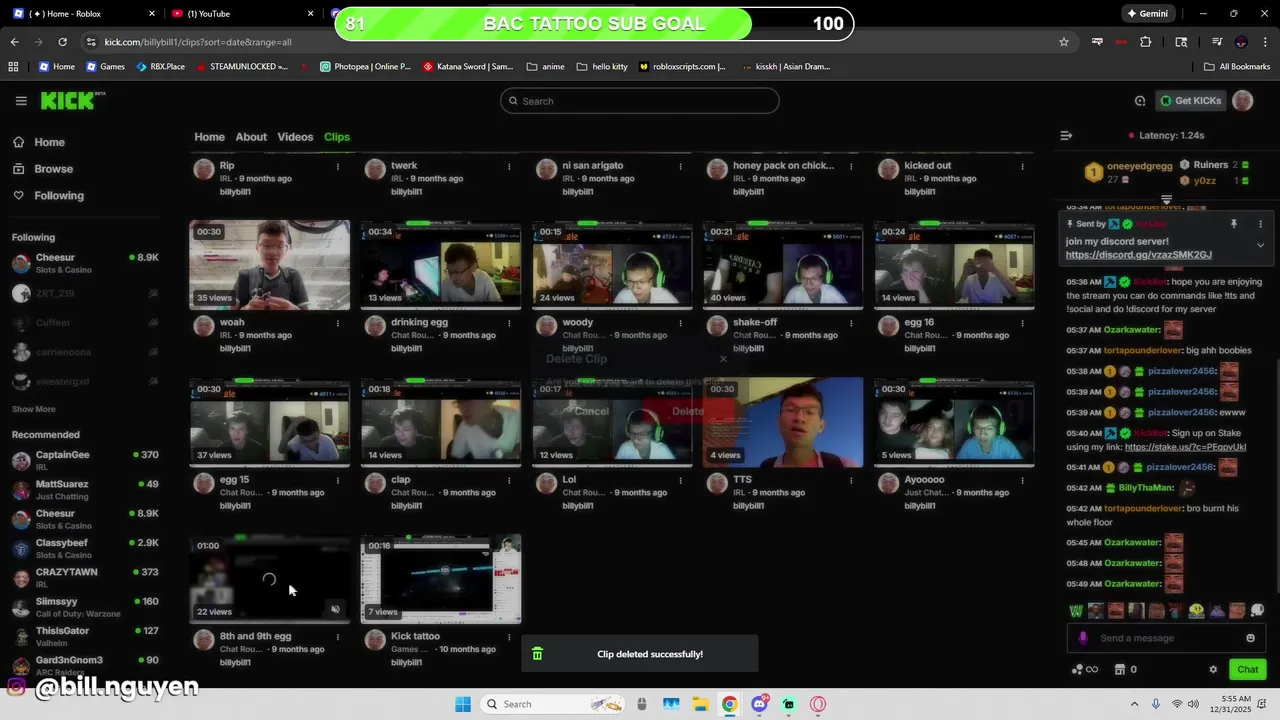Open the chat shop icon

[1120, 670]
